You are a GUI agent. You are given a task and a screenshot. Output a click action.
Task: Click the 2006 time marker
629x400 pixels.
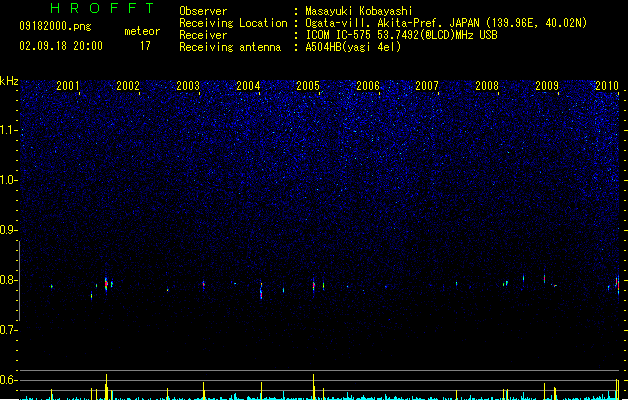pos(368,86)
